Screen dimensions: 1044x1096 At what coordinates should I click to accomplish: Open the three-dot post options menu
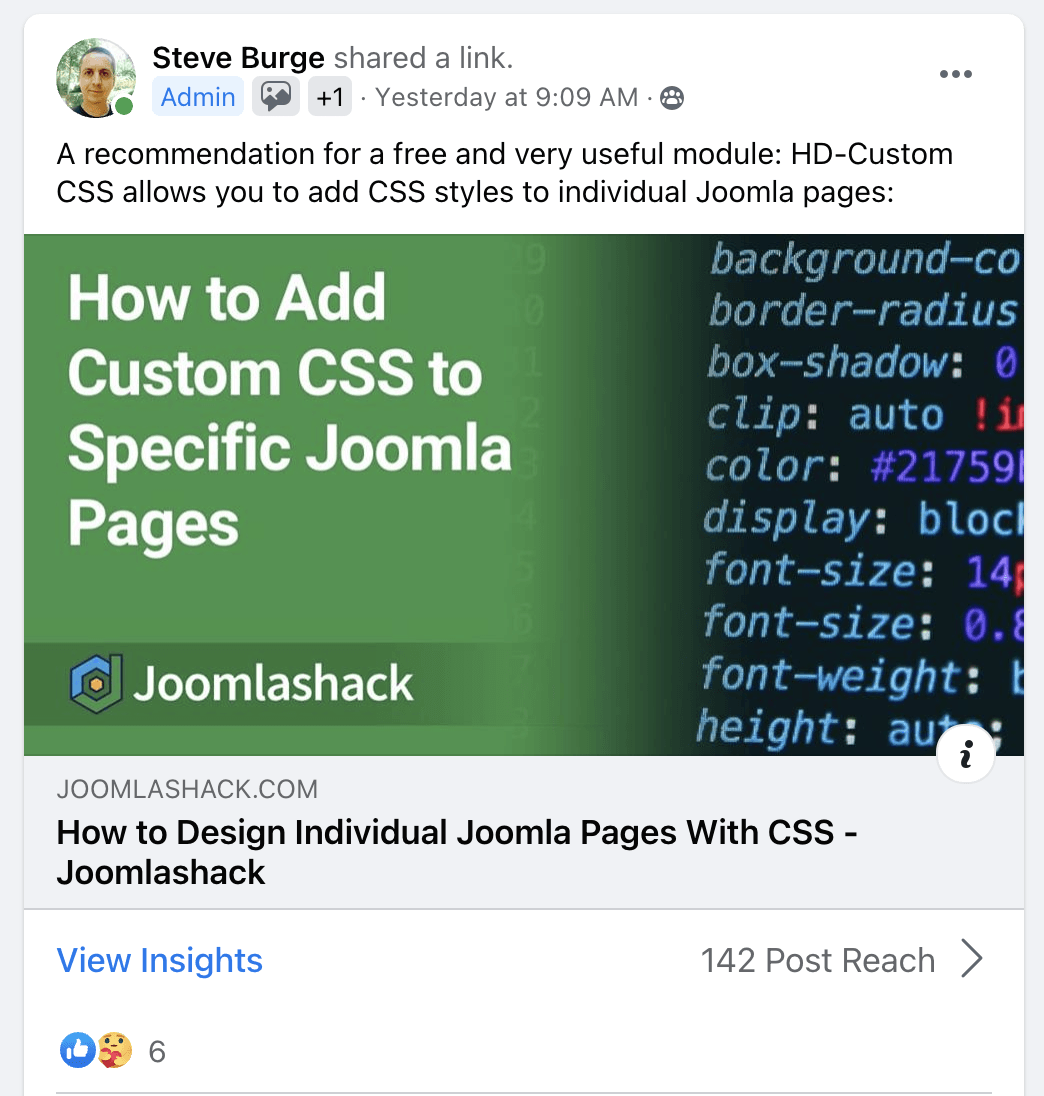[955, 74]
